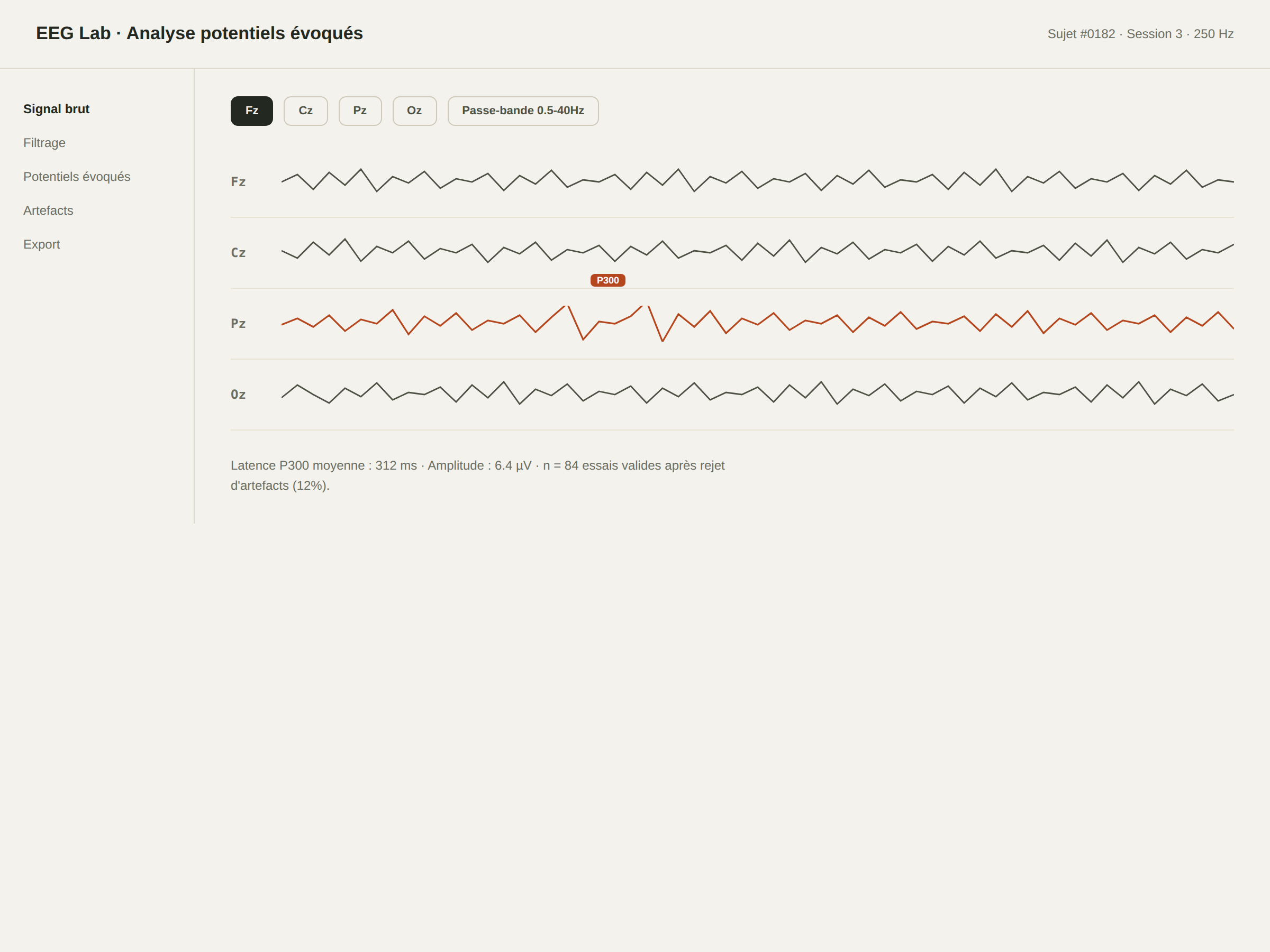Click the Pz waveform row label

click(x=238, y=324)
